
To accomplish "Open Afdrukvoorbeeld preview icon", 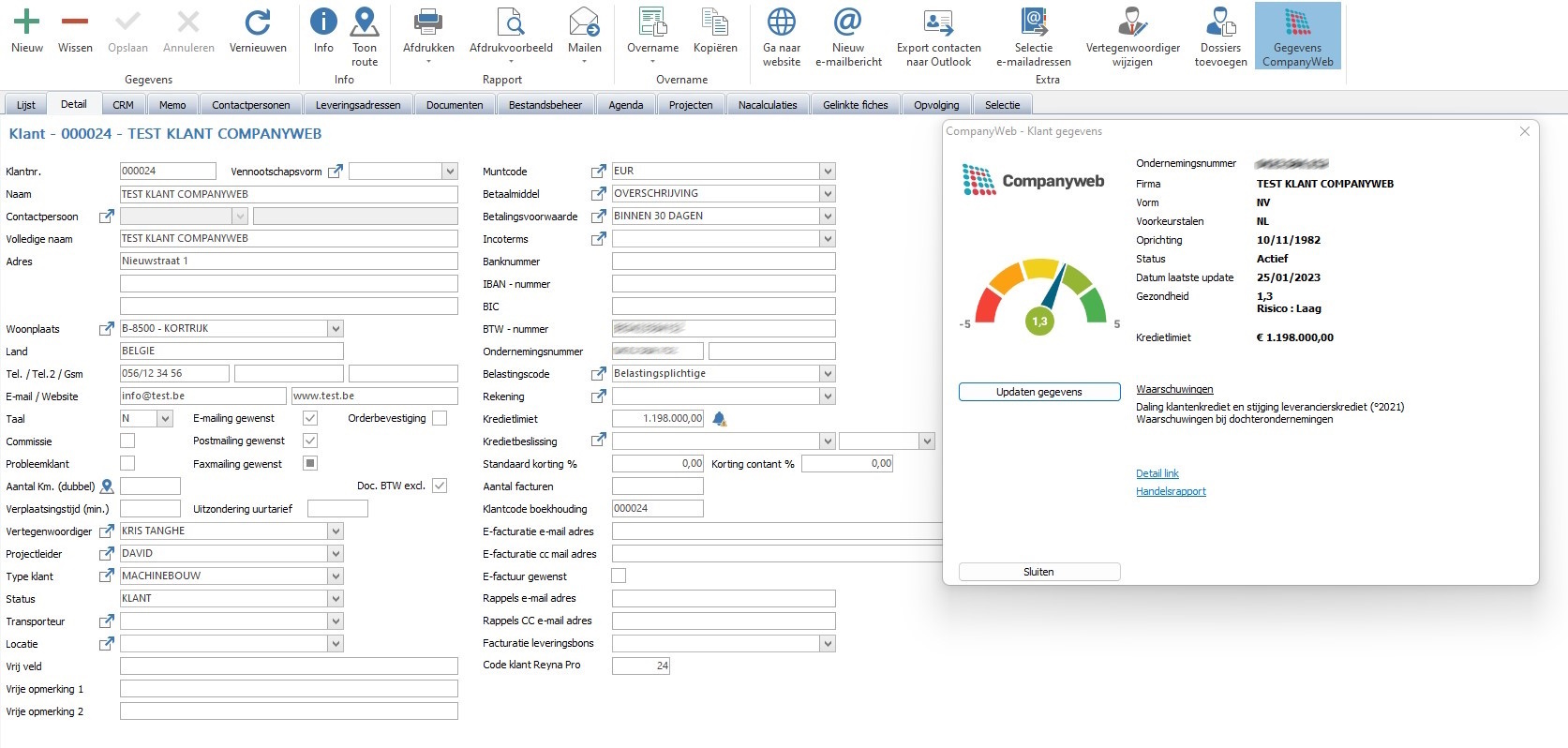I will 511,21.
